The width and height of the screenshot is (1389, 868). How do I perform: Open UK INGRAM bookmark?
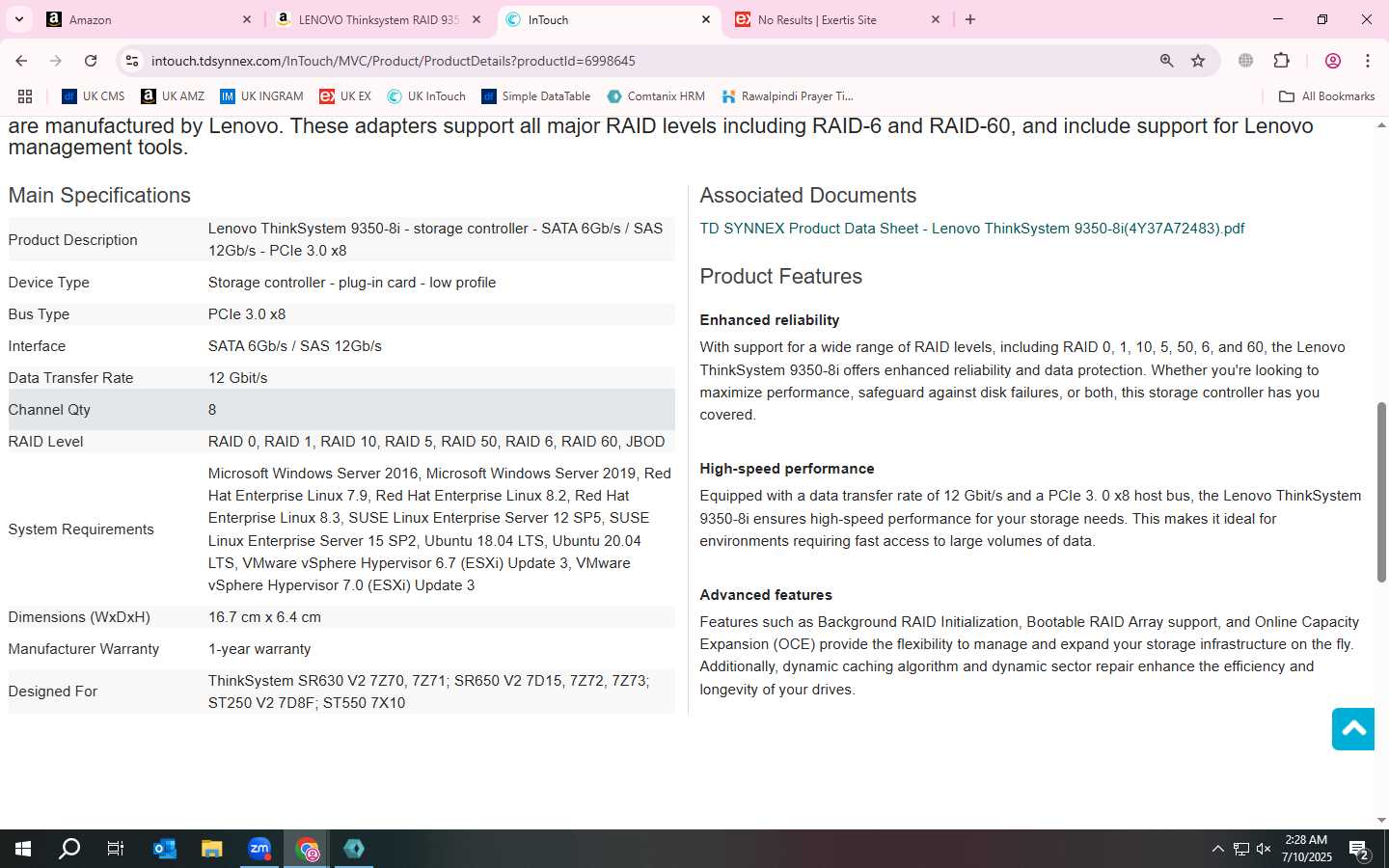261,96
